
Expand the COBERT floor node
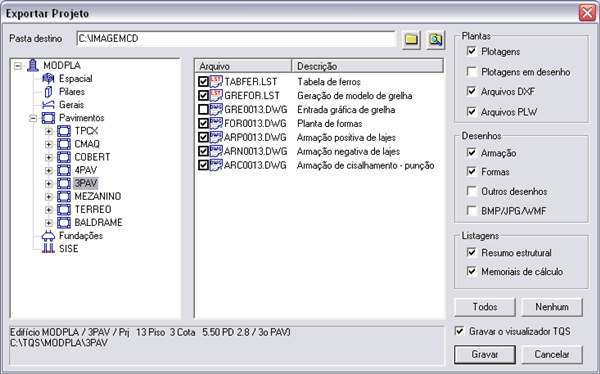coord(49,157)
